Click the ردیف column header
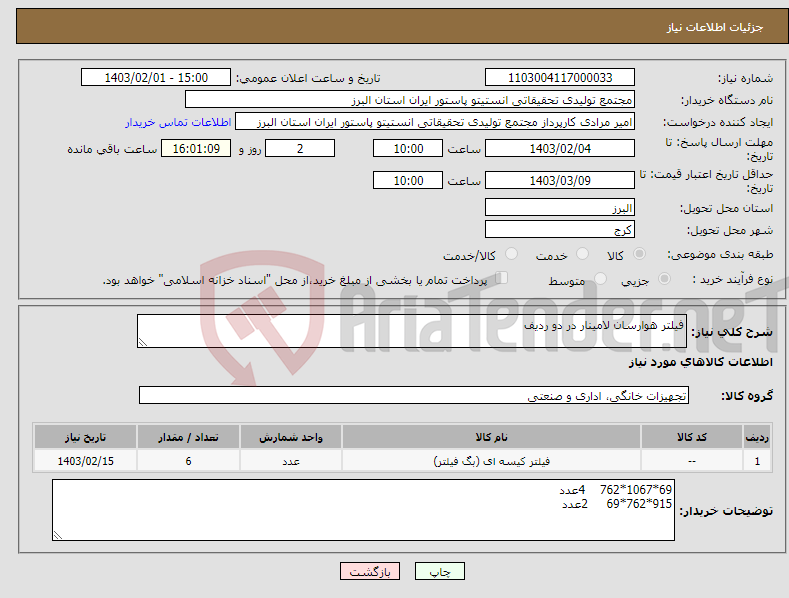Image resolution: width=789 pixels, height=598 pixels. 757,437
